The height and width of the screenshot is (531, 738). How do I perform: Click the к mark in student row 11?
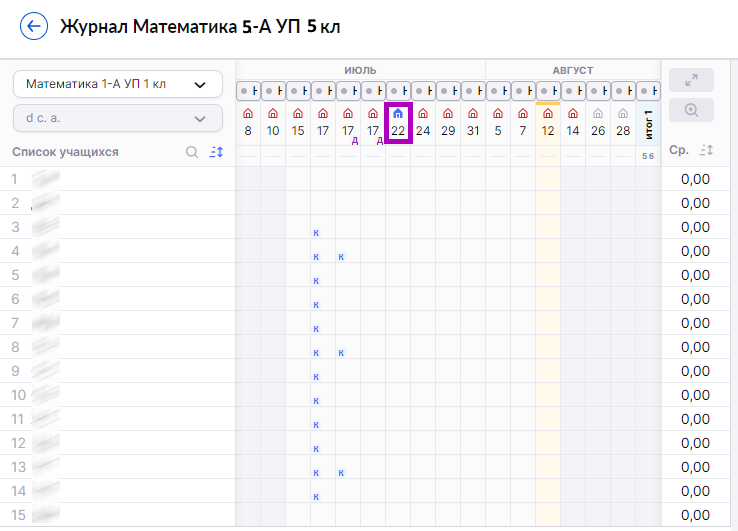click(x=316, y=425)
